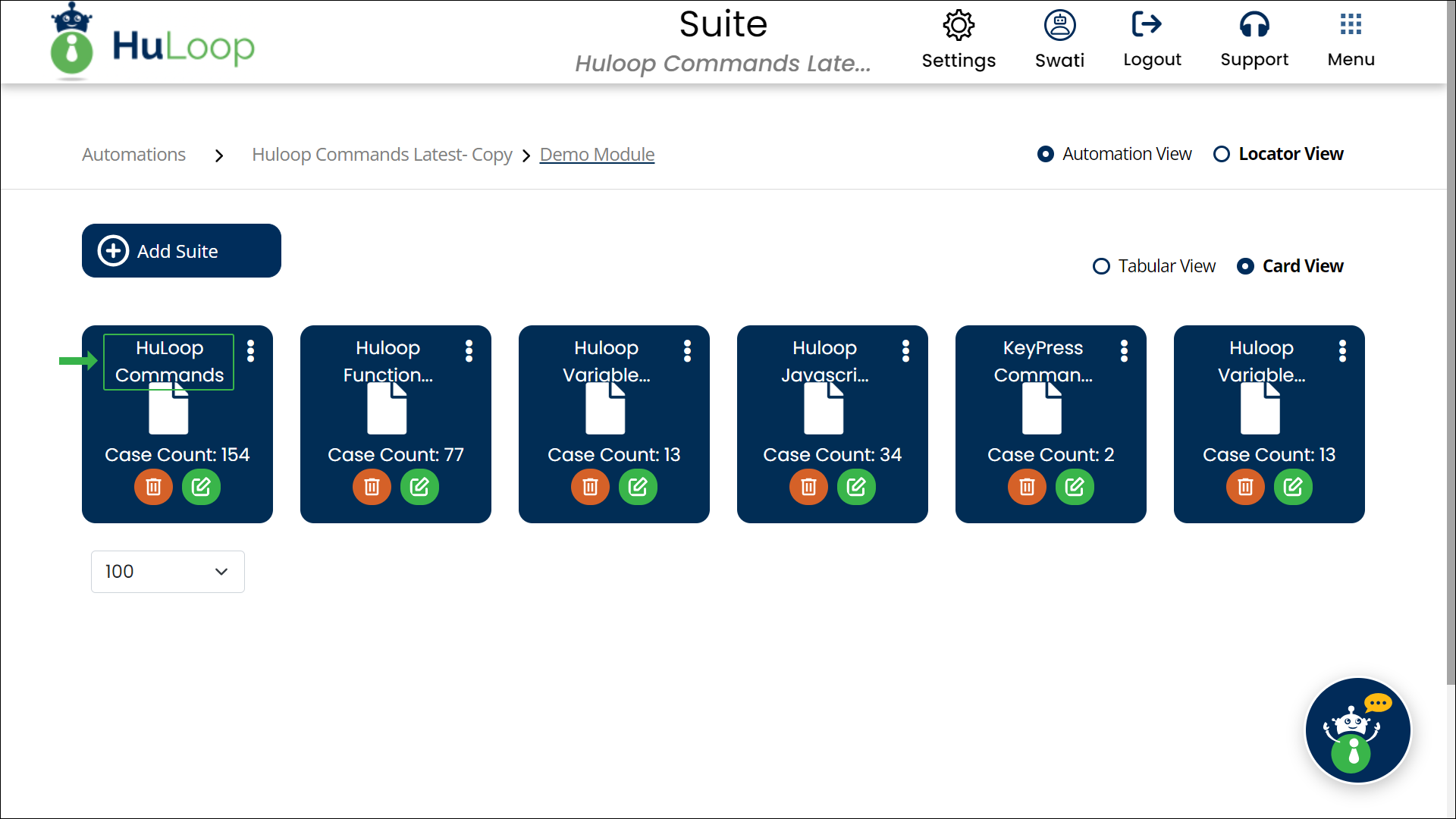Click the Case Count: 154 text
1456x819 pixels.
point(177,454)
